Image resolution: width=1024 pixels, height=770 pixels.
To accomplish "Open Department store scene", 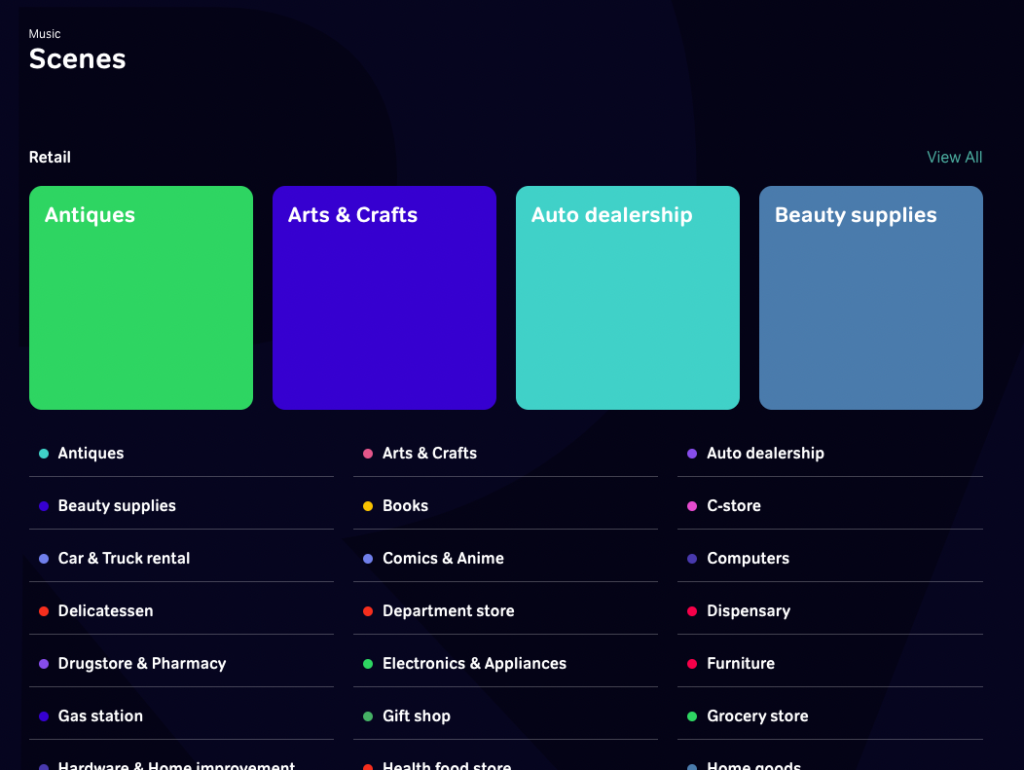I will coord(505,611).
